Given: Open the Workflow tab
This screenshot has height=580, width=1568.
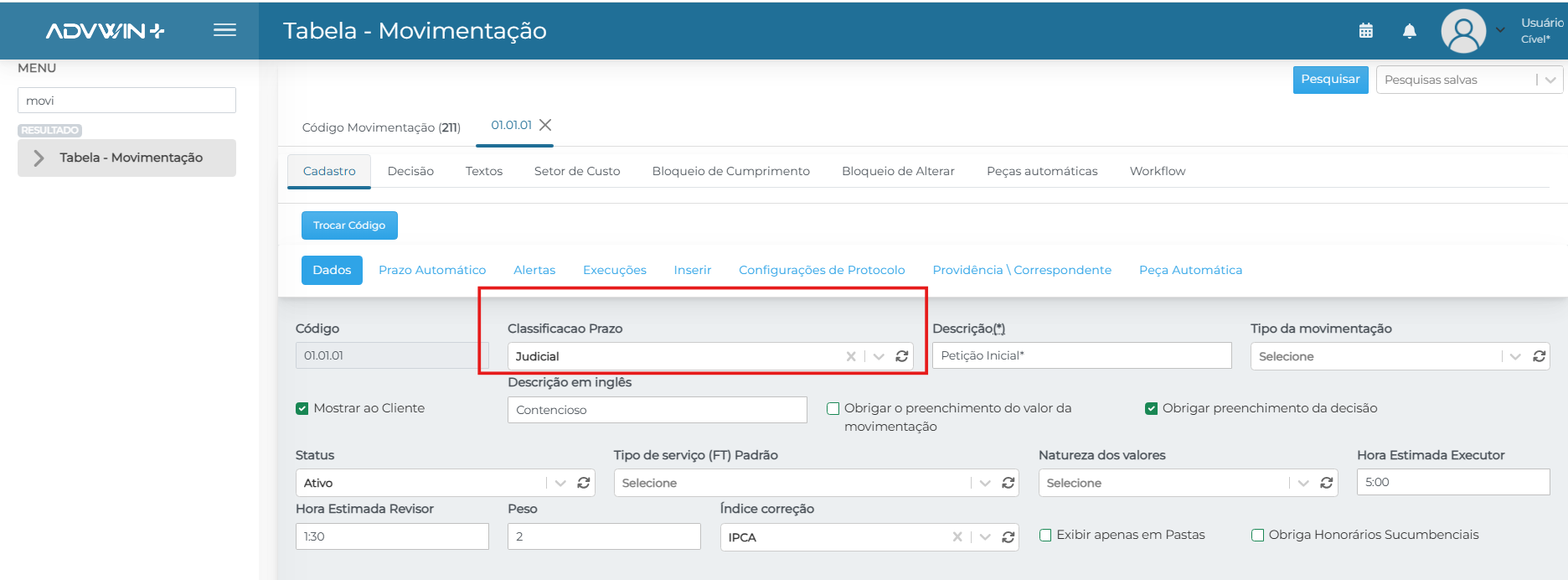Looking at the screenshot, I should point(1158,171).
